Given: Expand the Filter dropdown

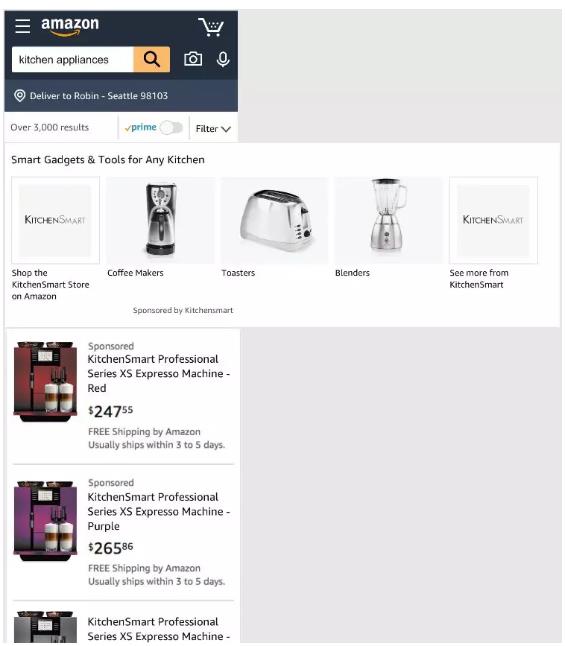Looking at the screenshot, I should click(213, 129).
